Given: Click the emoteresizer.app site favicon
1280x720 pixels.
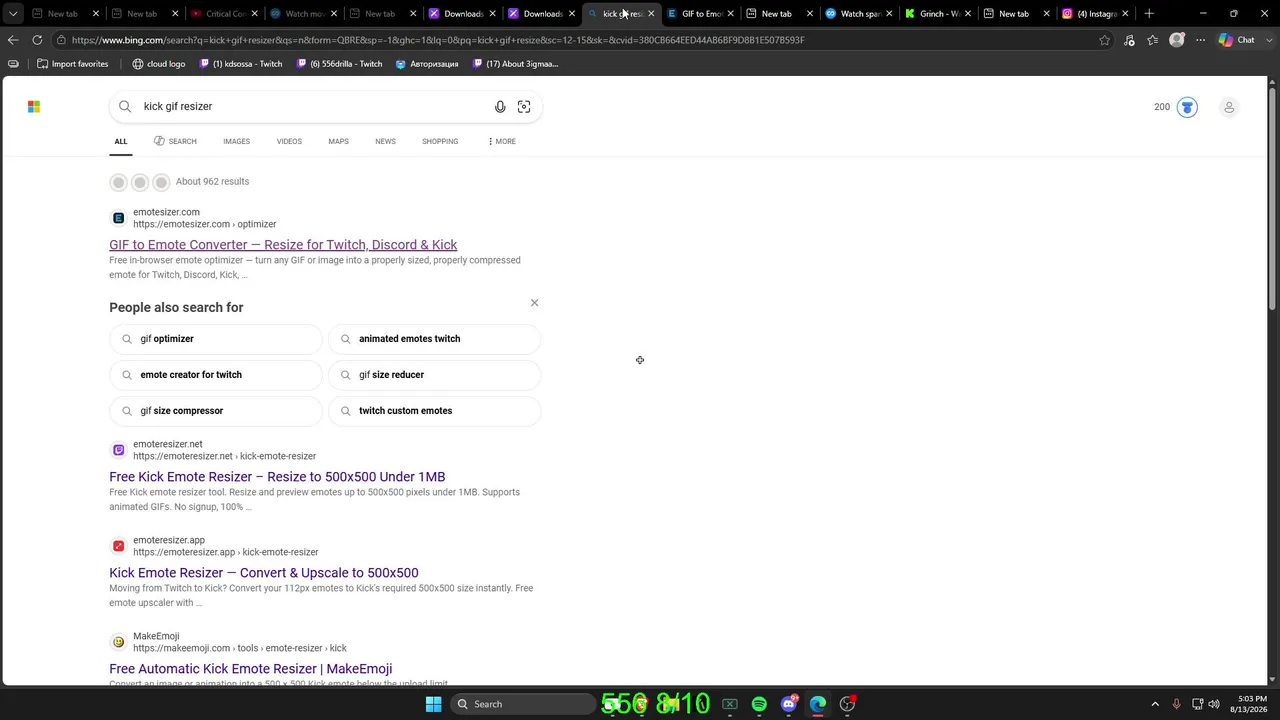Looking at the screenshot, I should (118, 546).
